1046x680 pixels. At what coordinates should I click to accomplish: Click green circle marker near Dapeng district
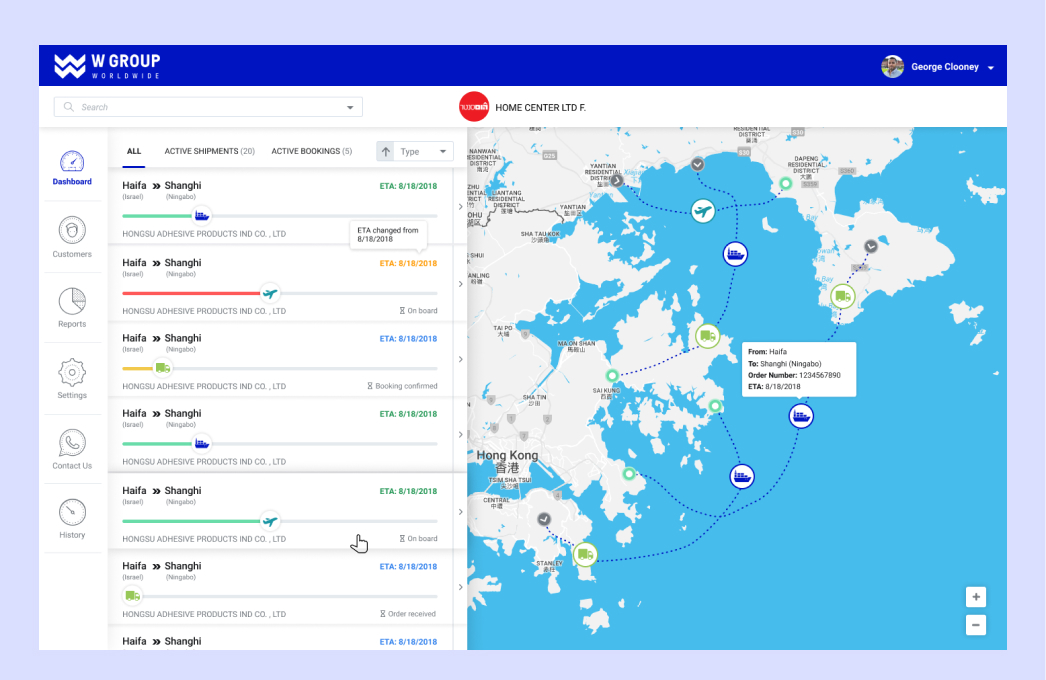pyautogui.click(x=786, y=184)
